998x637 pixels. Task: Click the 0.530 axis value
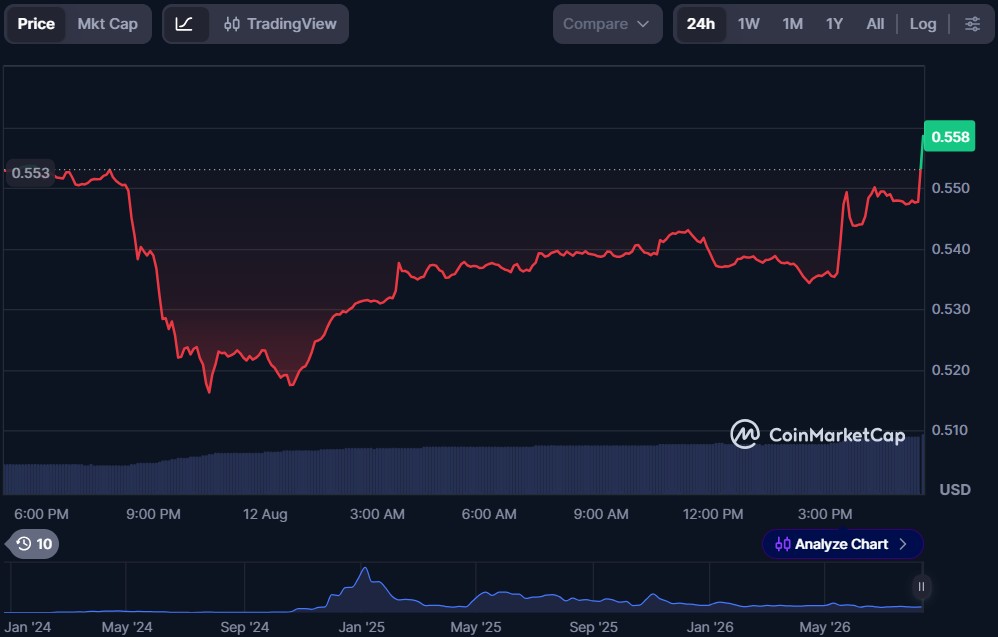coord(950,309)
